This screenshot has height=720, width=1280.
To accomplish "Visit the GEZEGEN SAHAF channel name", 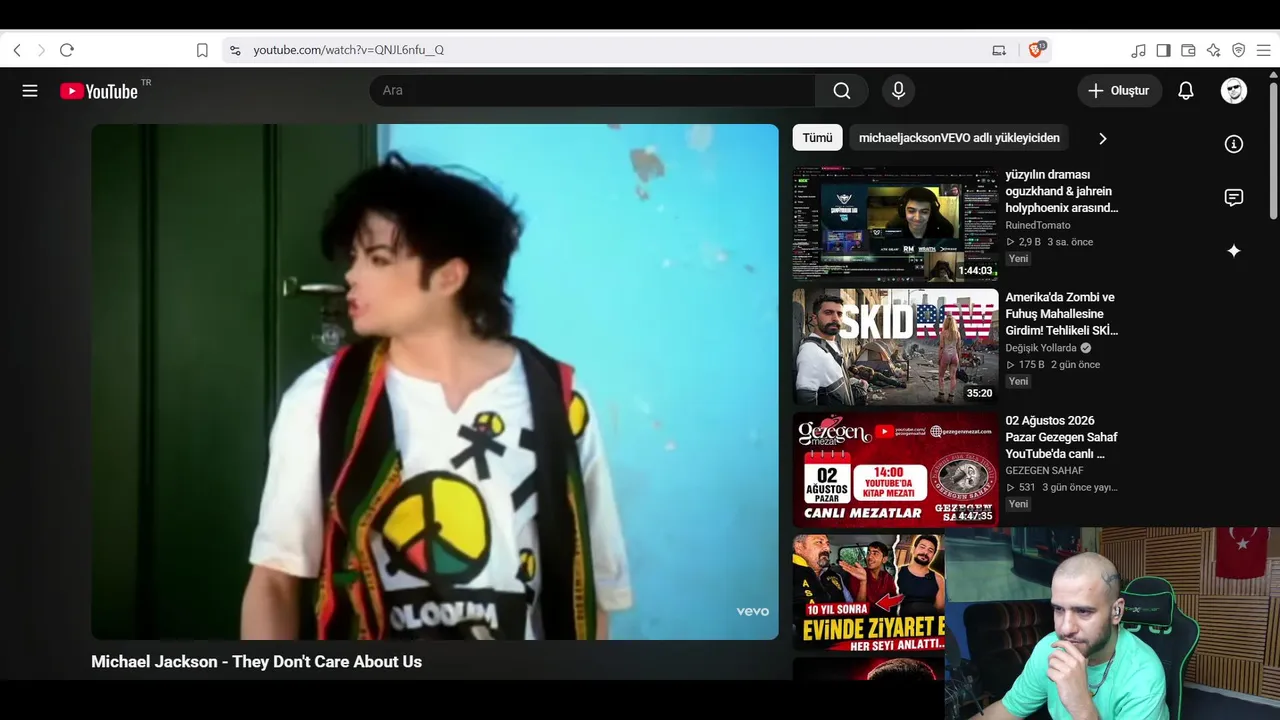I will 1044,471.
